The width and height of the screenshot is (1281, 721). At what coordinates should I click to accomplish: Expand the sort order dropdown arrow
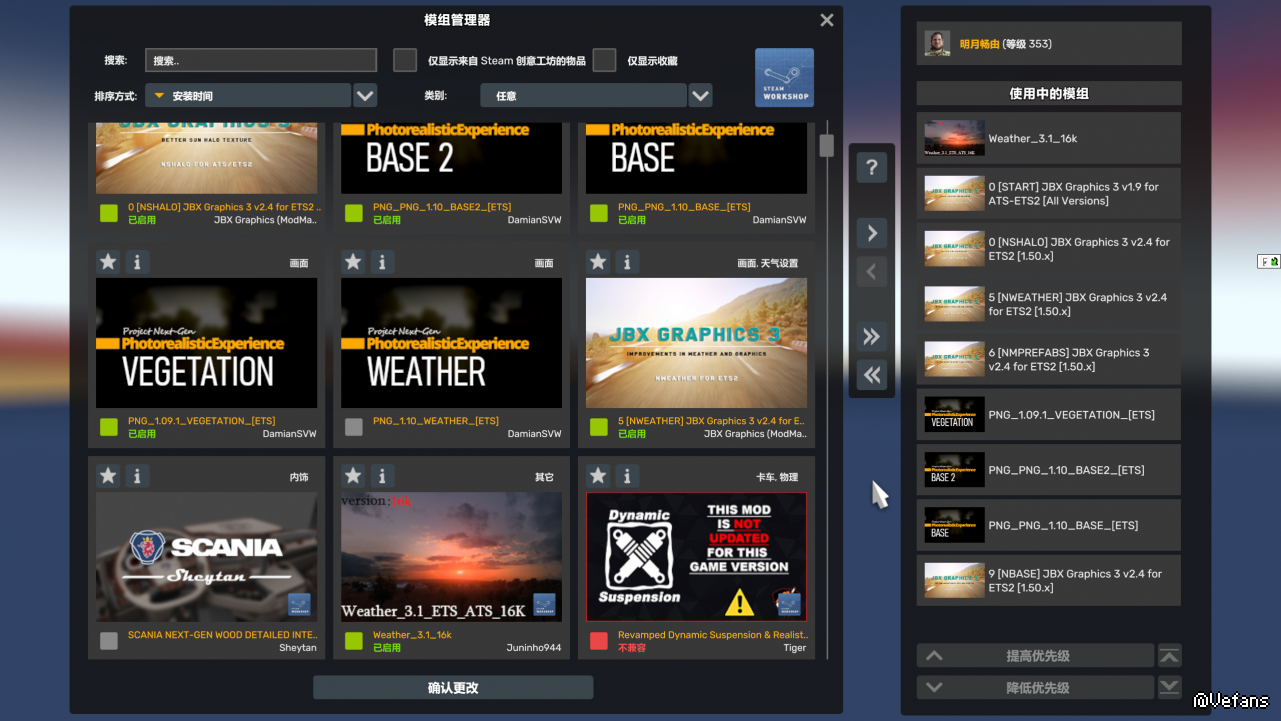click(x=365, y=96)
